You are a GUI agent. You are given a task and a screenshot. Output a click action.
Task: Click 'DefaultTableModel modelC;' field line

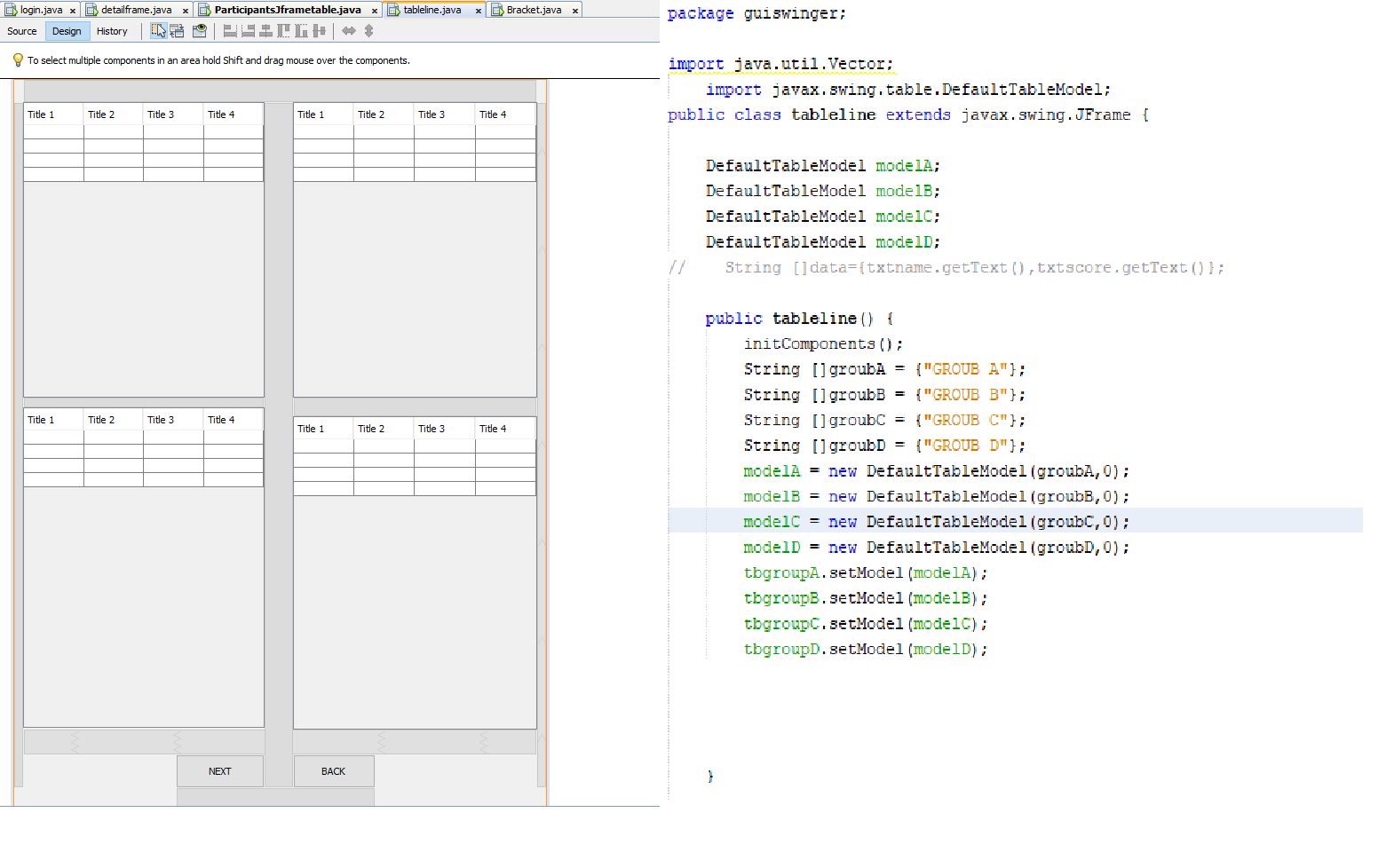tap(823, 217)
